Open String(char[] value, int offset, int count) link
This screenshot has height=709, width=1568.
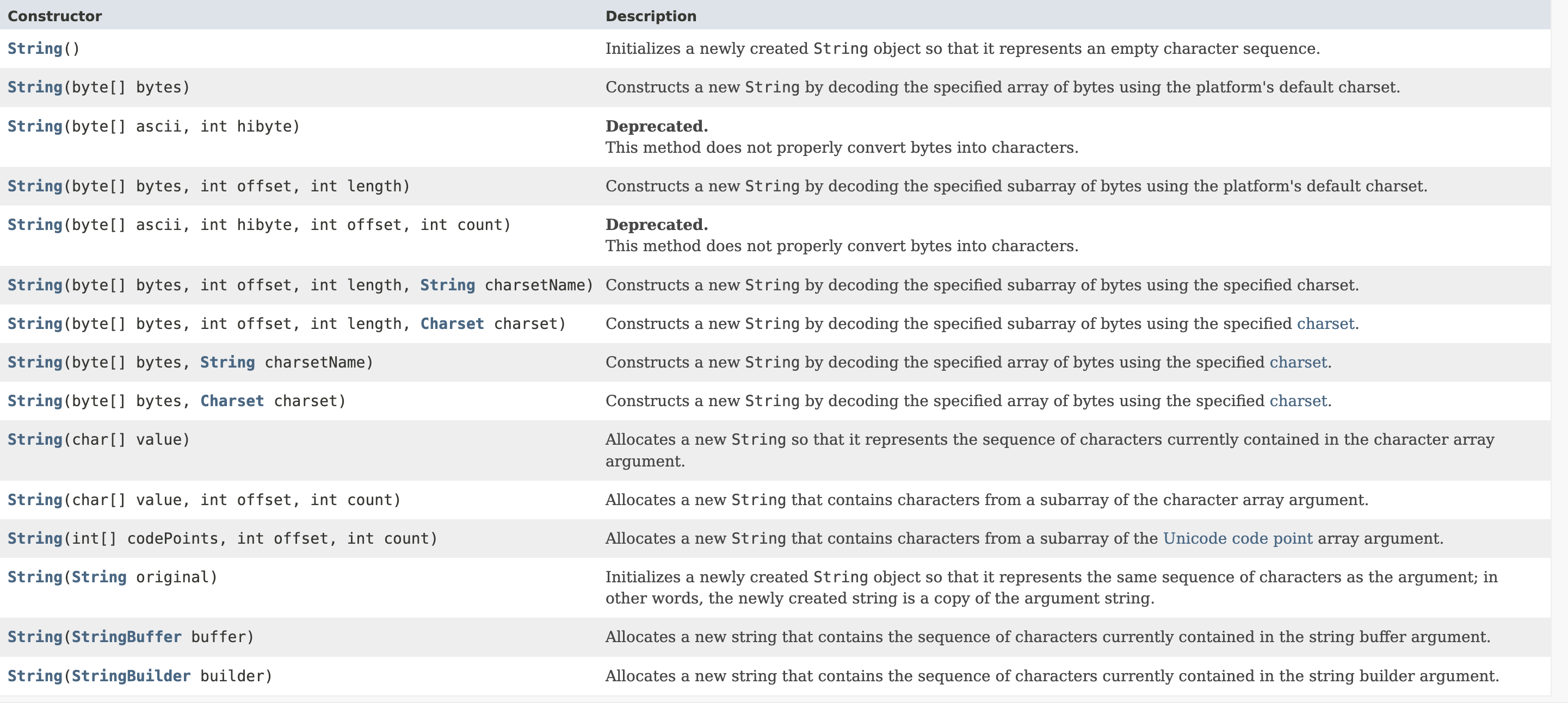(x=35, y=500)
